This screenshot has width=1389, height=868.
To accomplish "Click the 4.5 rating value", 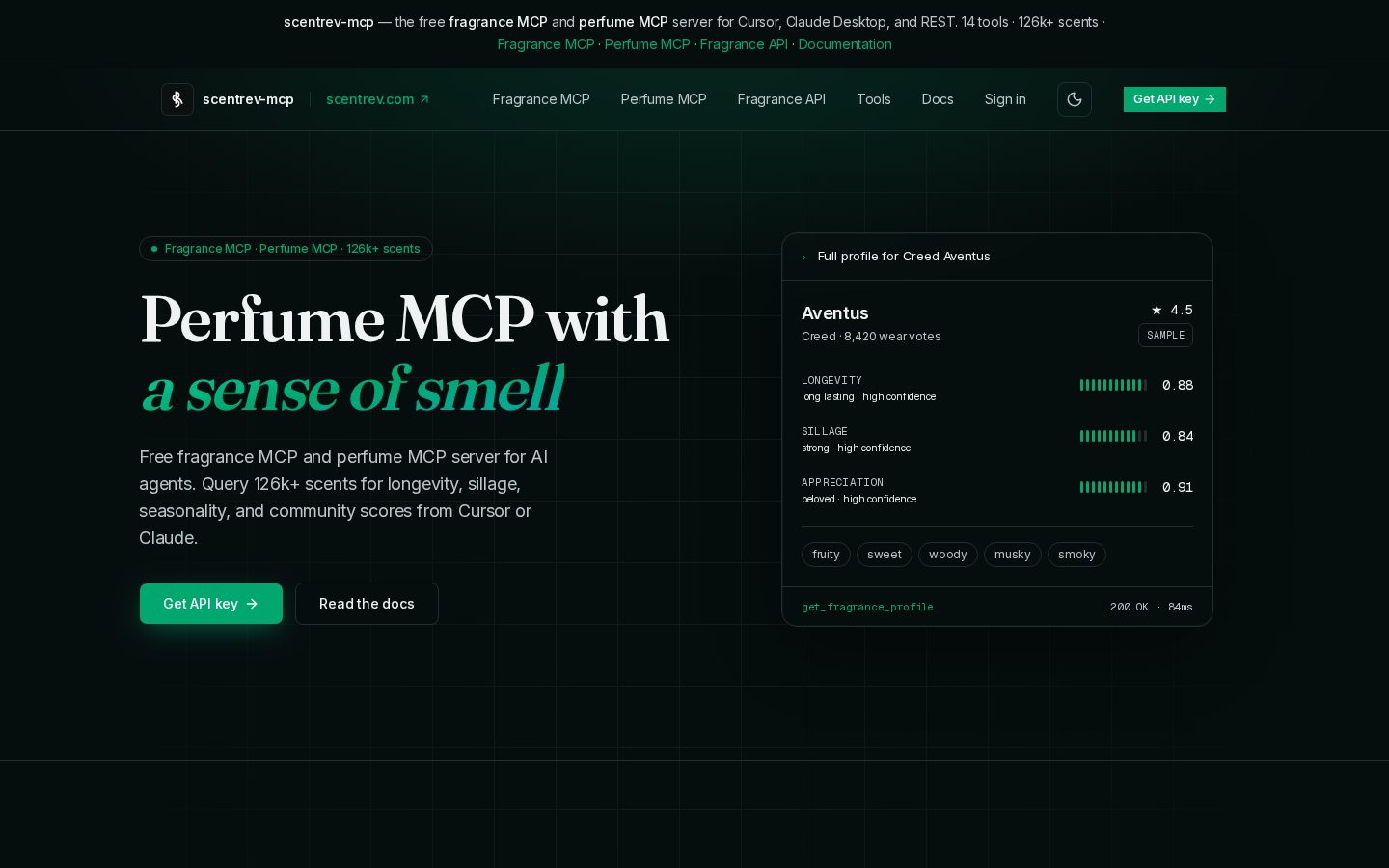I will tap(1182, 310).
